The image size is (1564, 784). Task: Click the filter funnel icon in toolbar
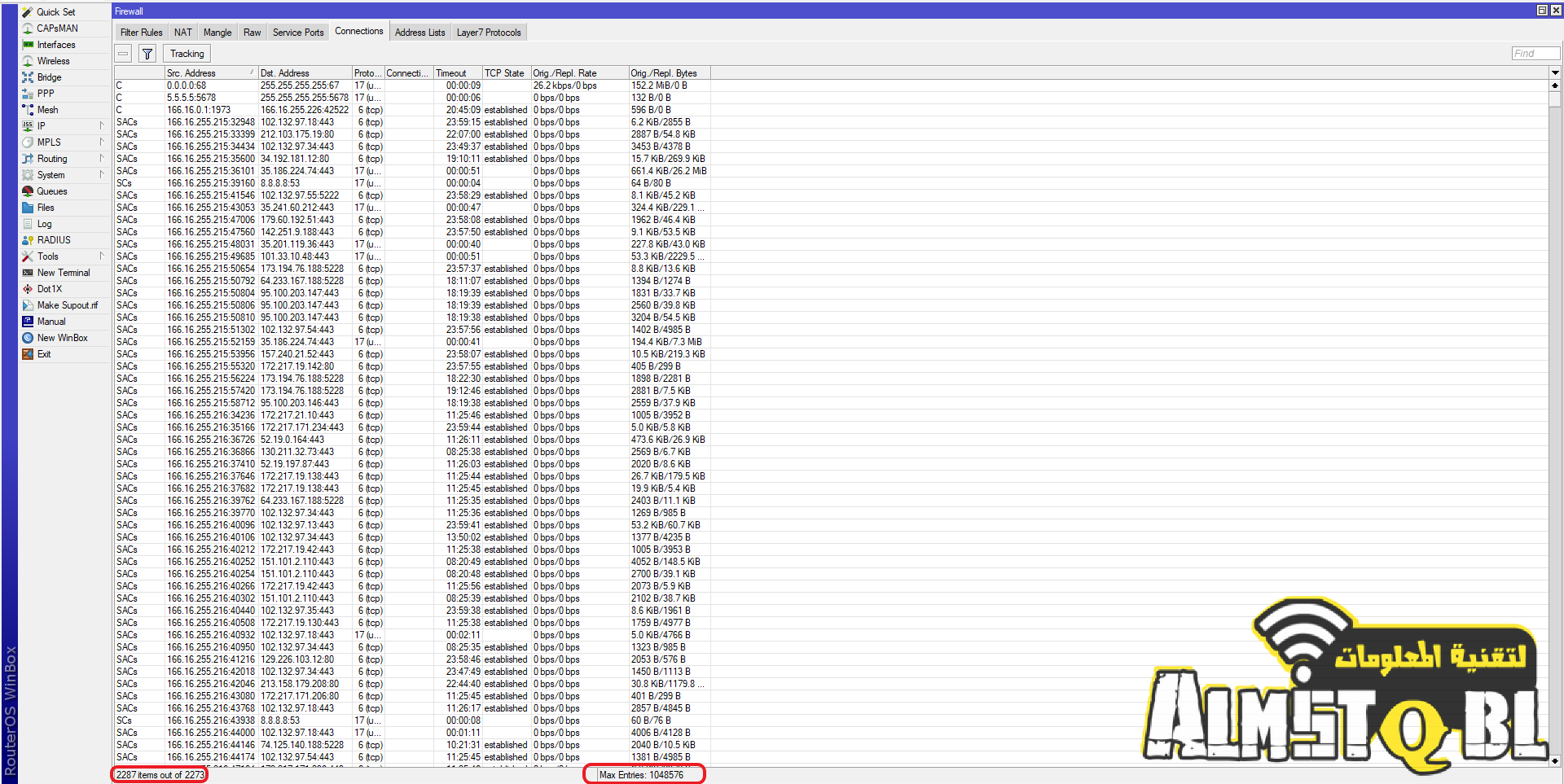point(147,54)
